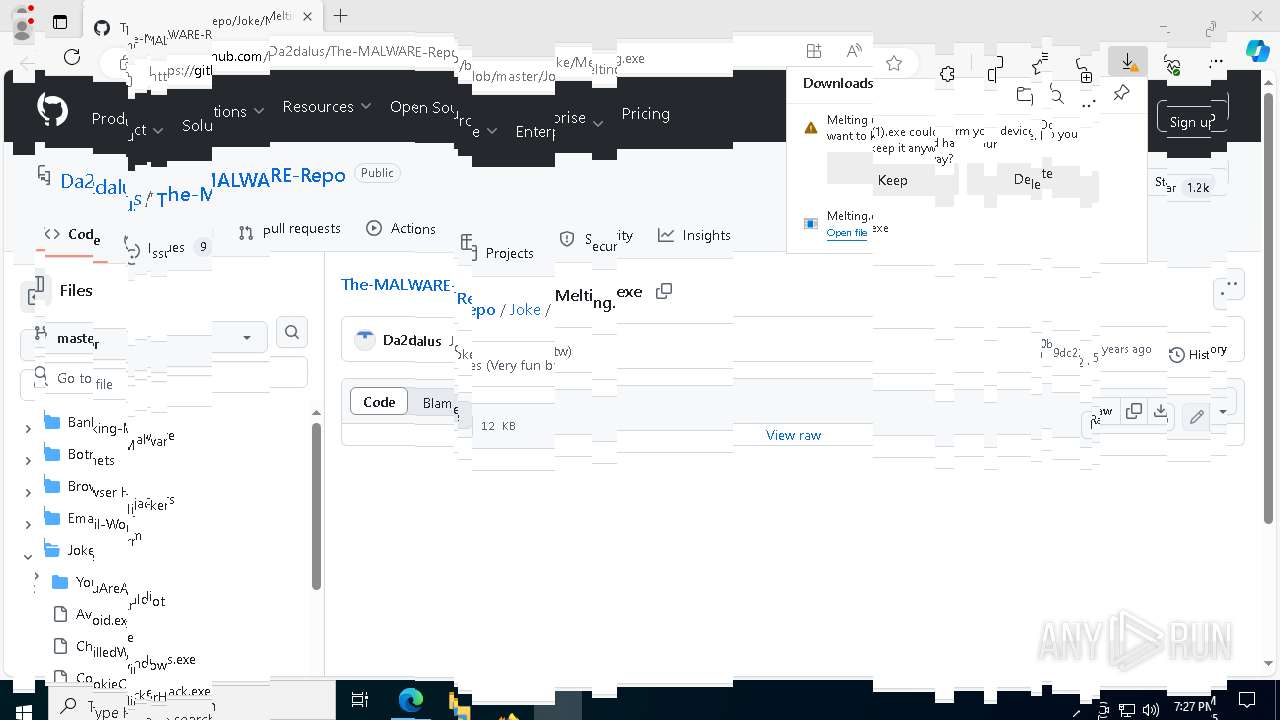Click the View raw link
Image resolution: width=1280 pixels, height=720 pixels.
coord(793,435)
